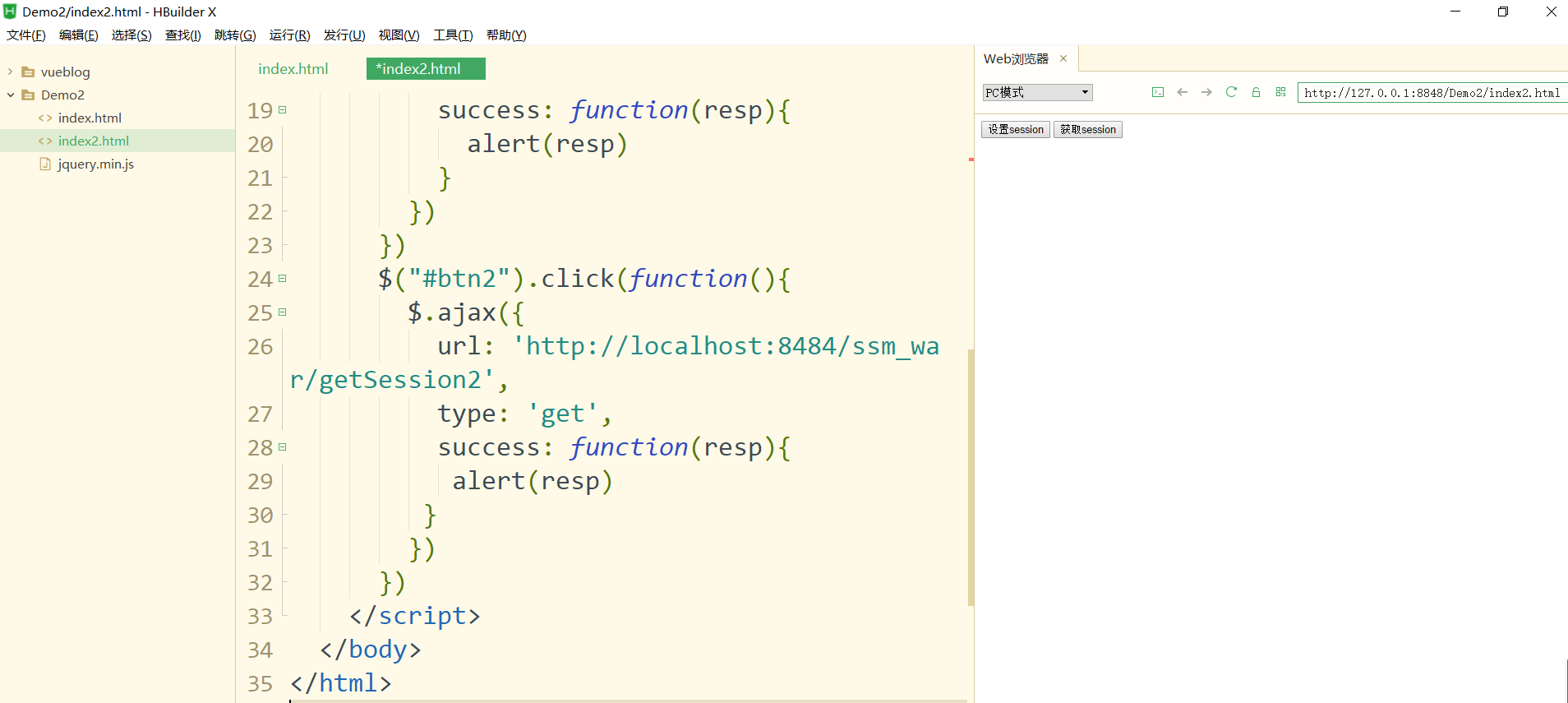Click the </html> tag on line 35
The height and width of the screenshot is (703, 1568).
pos(341,683)
